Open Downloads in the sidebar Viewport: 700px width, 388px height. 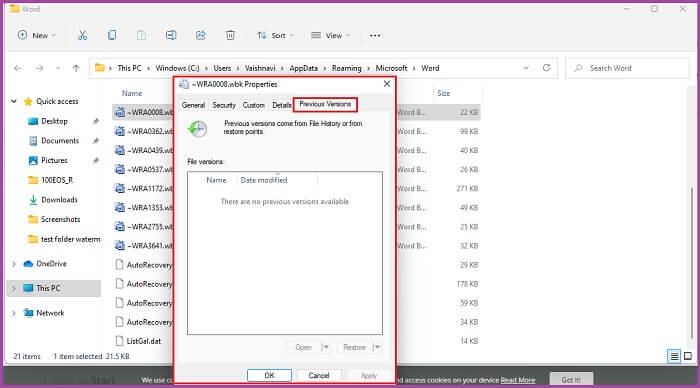59,200
